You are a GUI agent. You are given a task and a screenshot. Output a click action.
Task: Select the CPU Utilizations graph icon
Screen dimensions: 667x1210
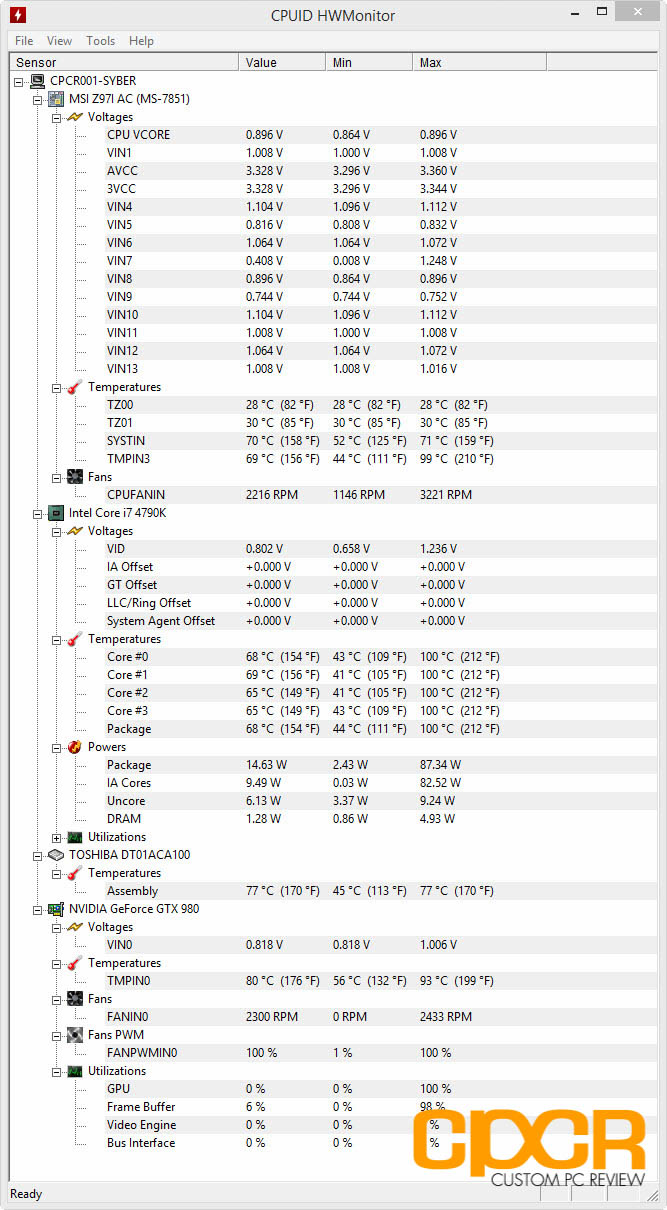(76, 837)
